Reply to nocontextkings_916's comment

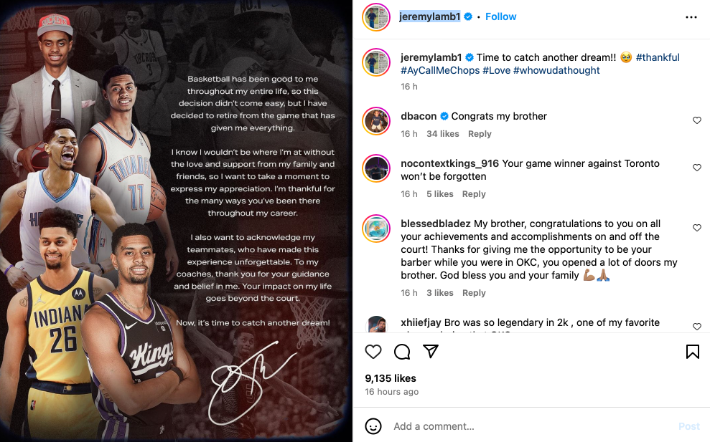coord(474,194)
